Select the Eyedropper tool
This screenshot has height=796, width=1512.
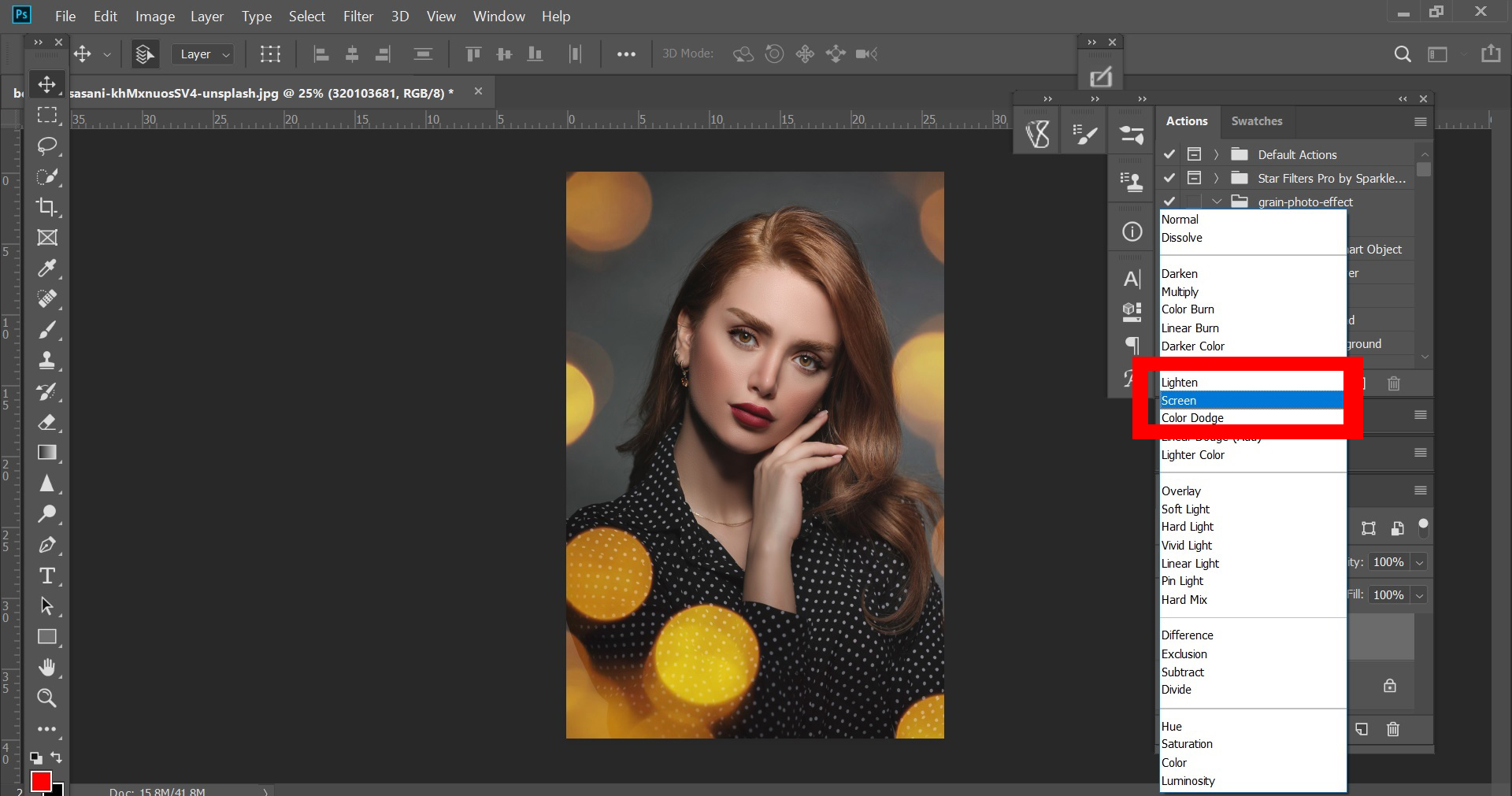(47, 268)
